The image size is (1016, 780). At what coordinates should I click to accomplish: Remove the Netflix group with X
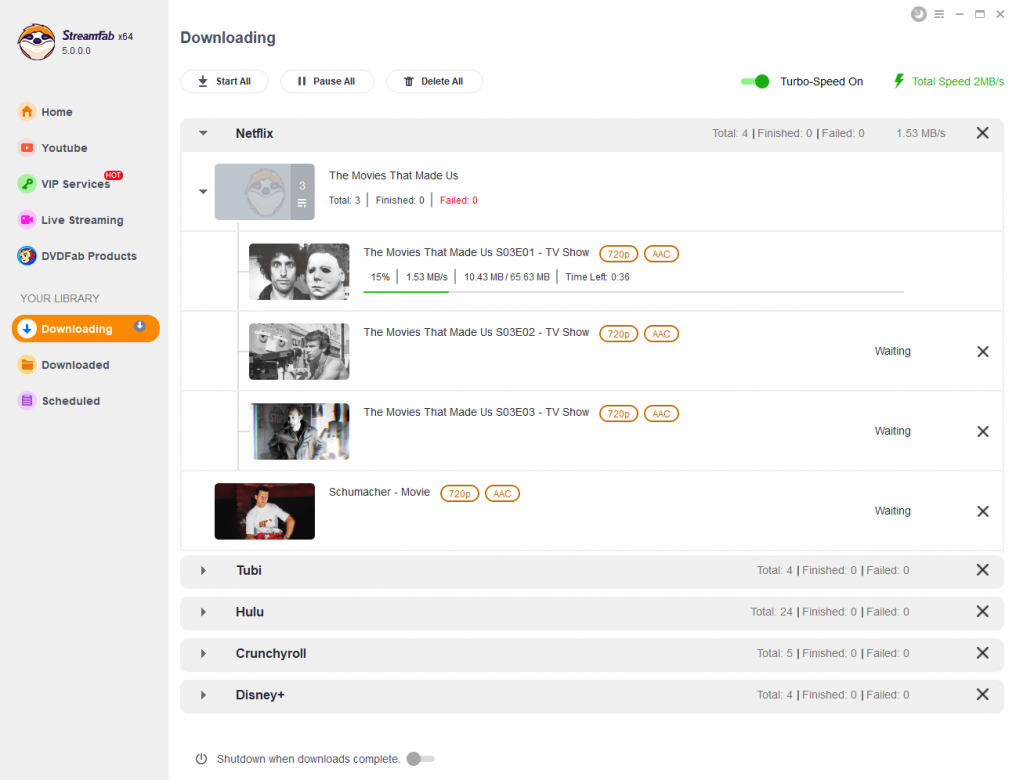tap(982, 133)
